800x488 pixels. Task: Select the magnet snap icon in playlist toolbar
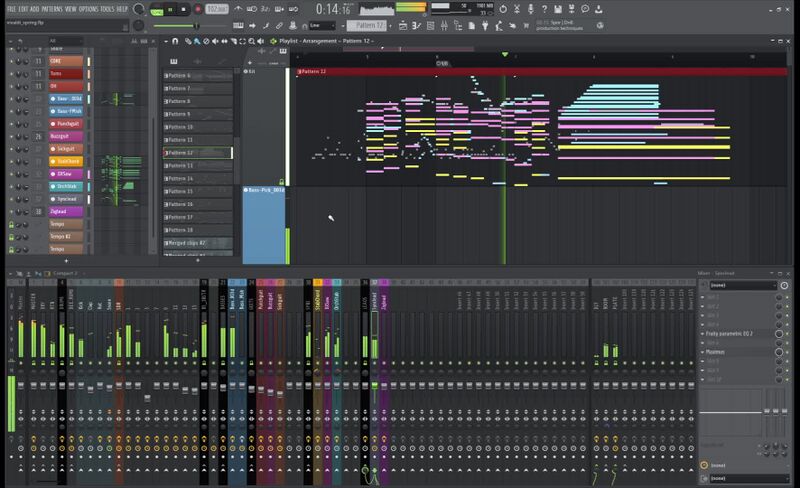click(175, 41)
